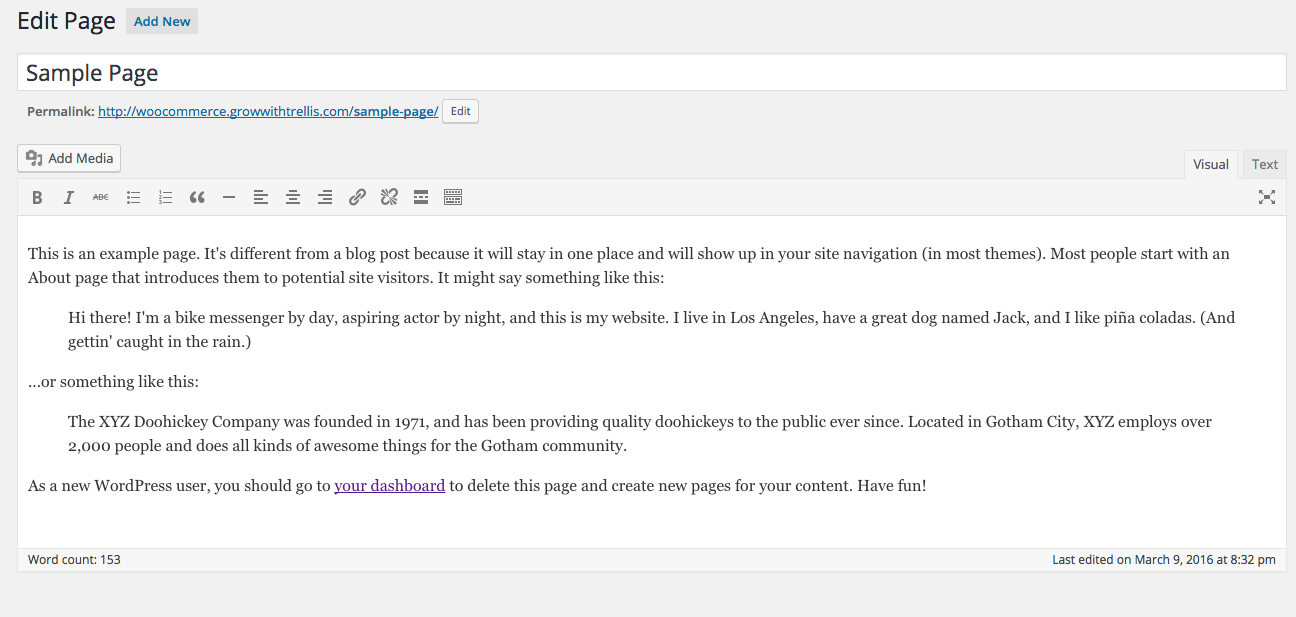Screen dimensions: 1296x617
Task: Toggle center text alignment
Action: tap(293, 197)
